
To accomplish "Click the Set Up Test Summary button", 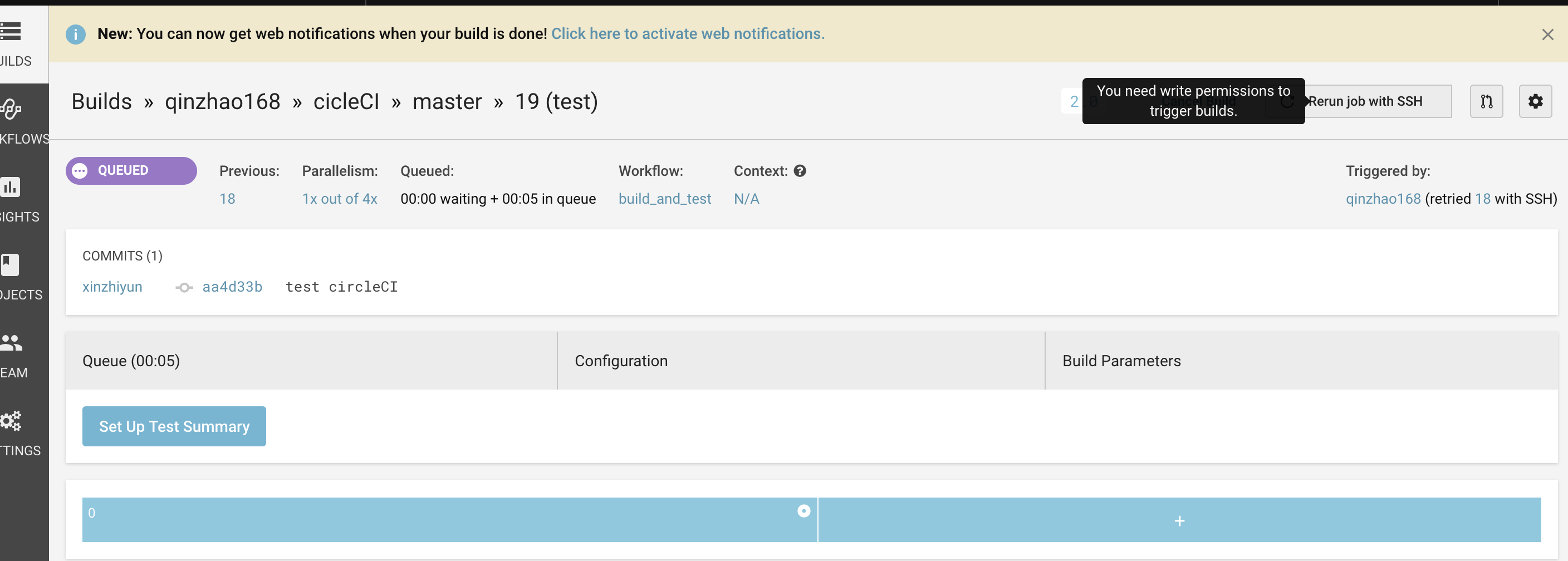I will (174, 426).
